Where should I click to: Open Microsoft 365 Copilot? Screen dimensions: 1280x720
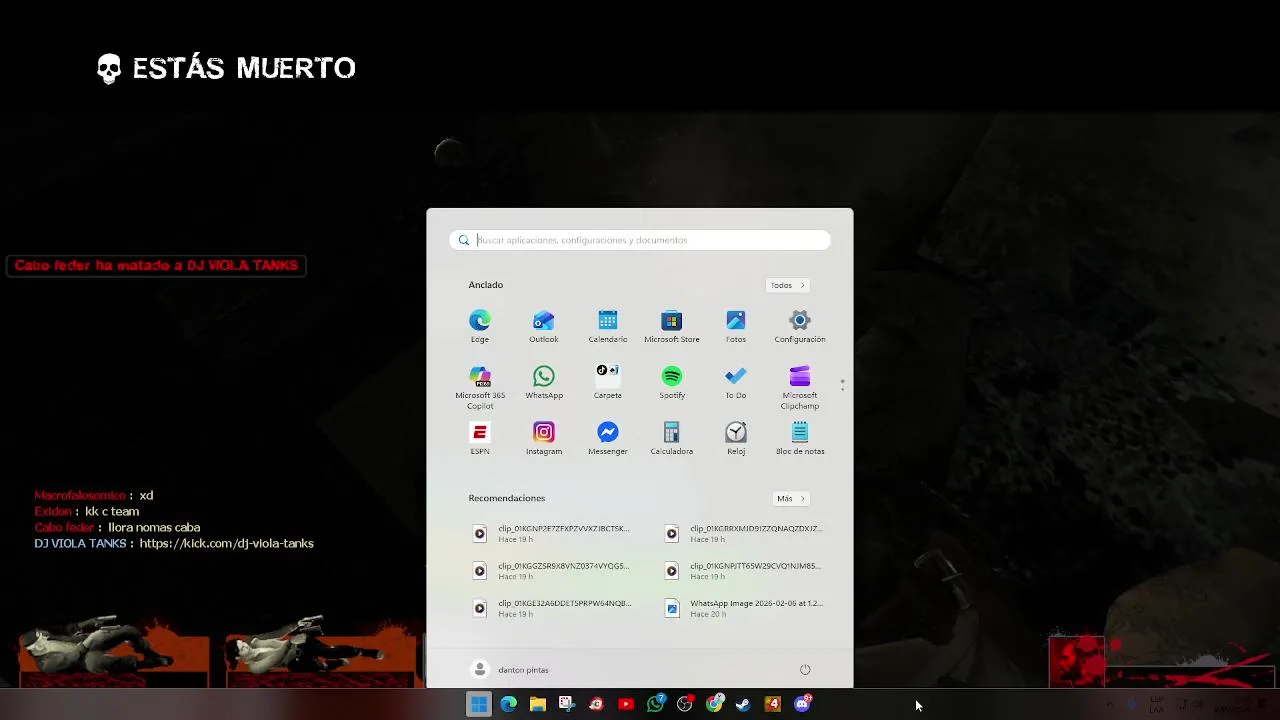coord(480,387)
